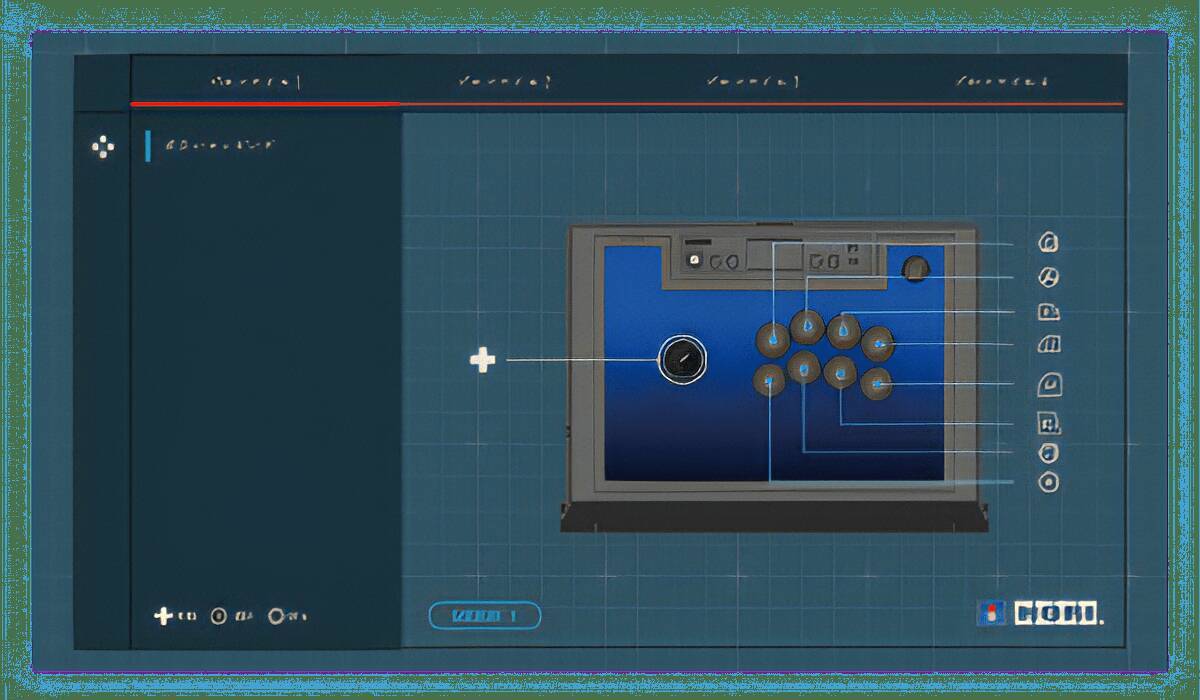This screenshot has height=700, width=1200.
Task: Click the third button-mapping icon in right column
Action: tap(1048, 312)
